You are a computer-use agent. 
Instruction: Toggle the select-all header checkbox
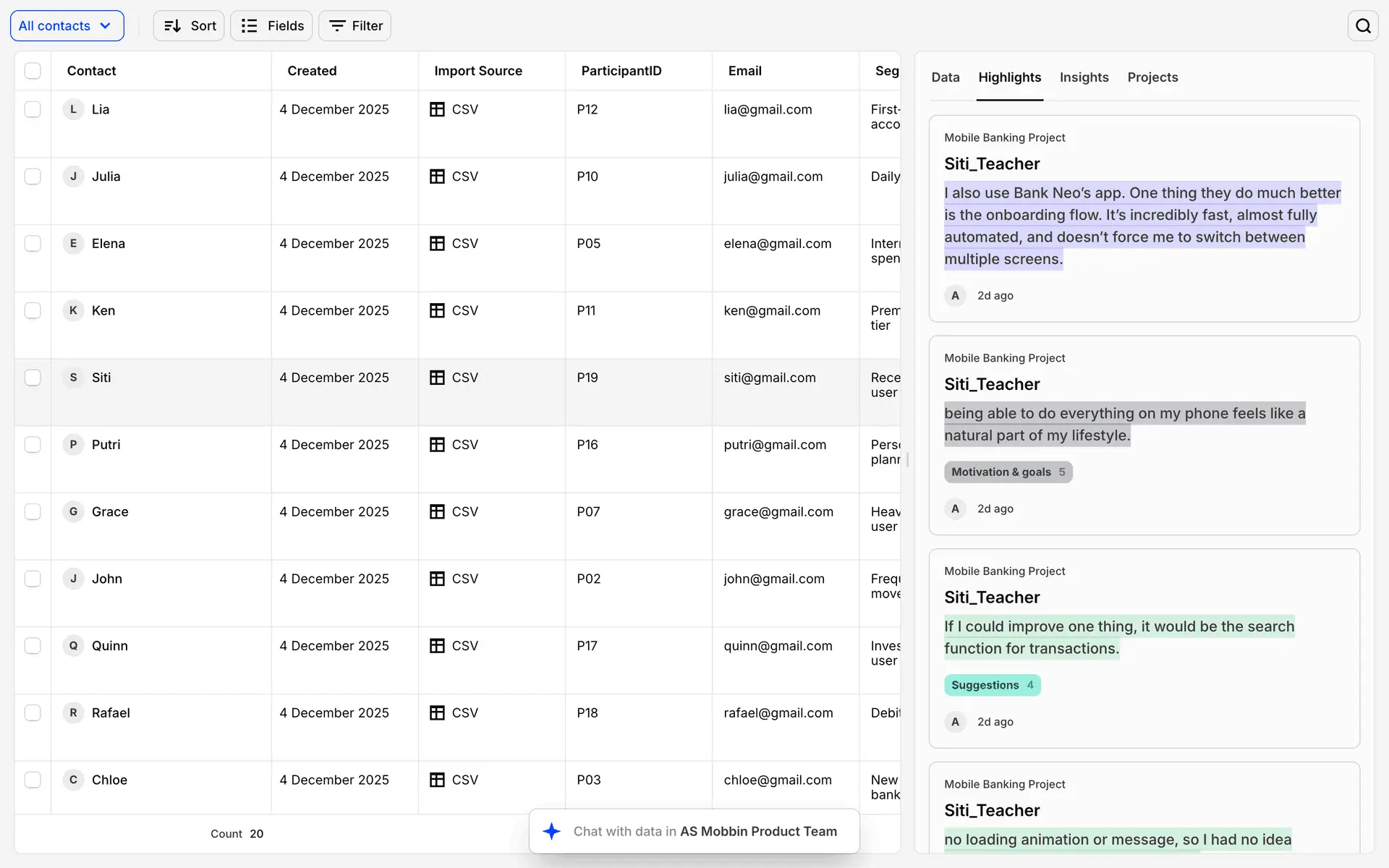[33, 71]
